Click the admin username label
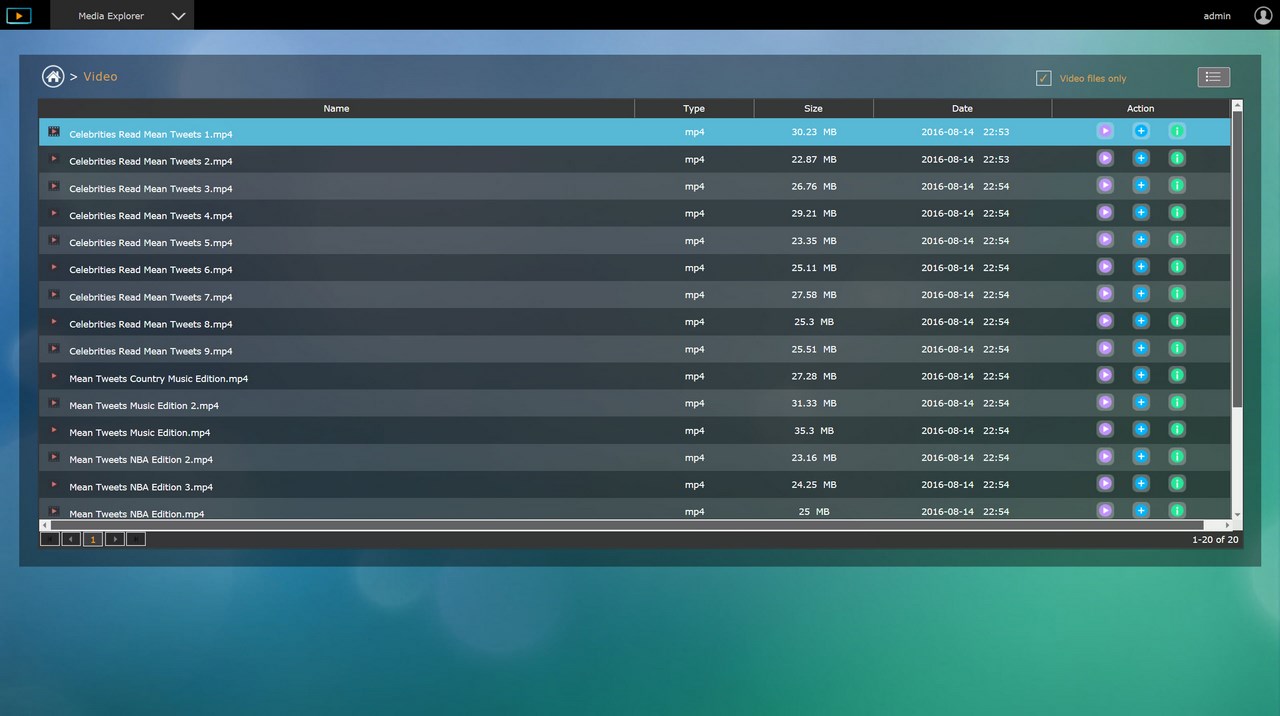 [1217, 16]
